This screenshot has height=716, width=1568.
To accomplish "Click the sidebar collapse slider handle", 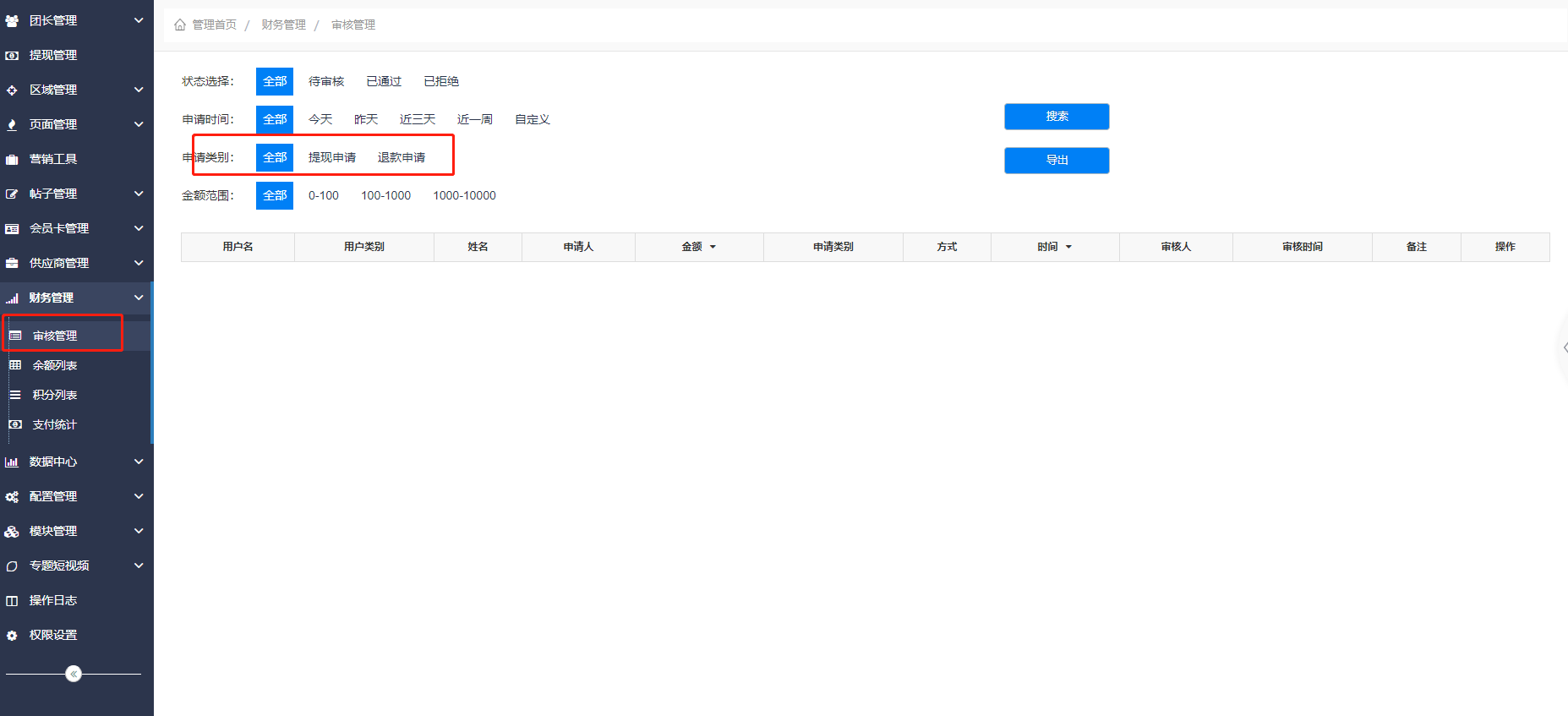I will (74, 674).
